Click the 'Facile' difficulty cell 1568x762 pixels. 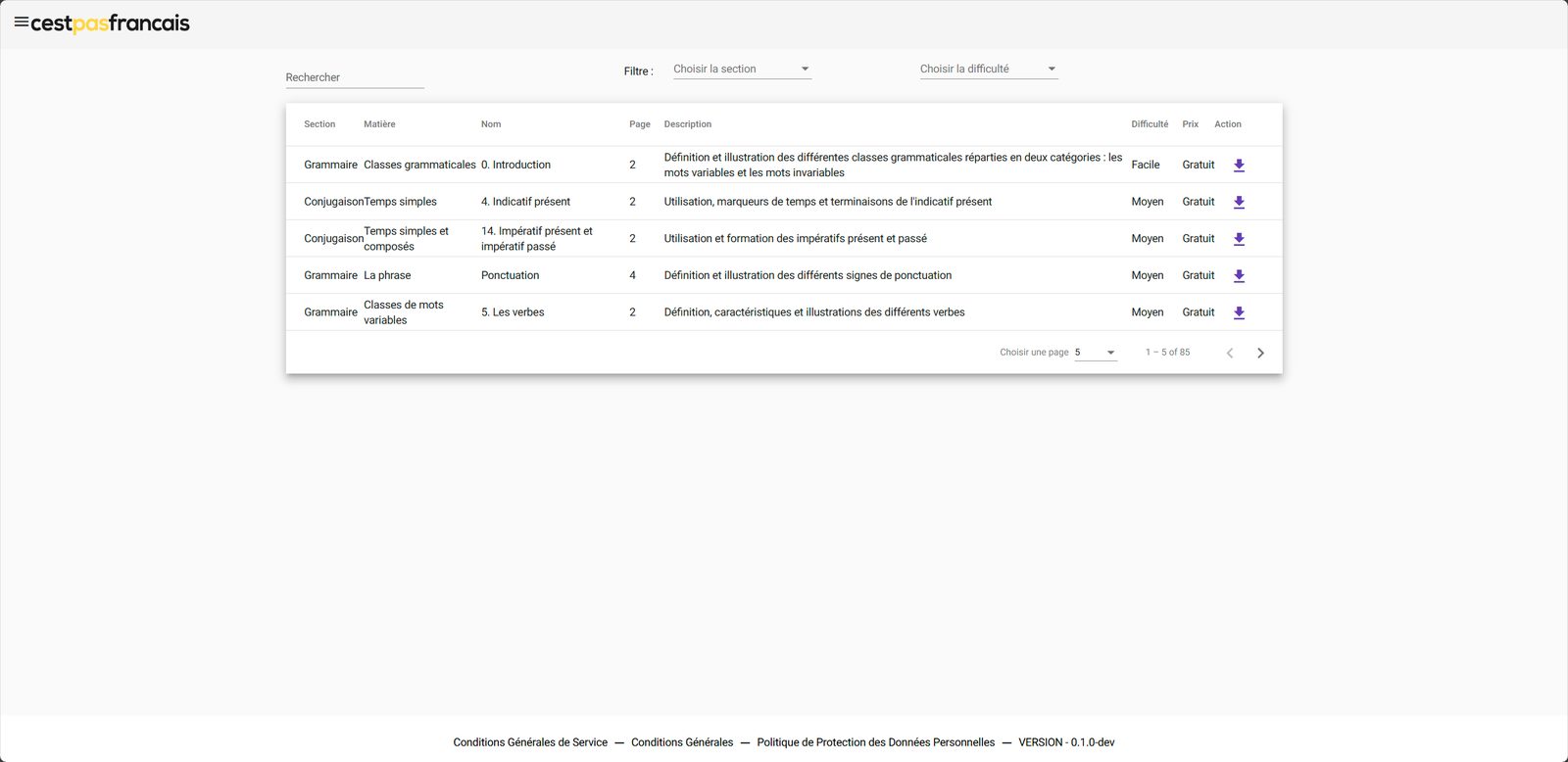(1146, 165)
